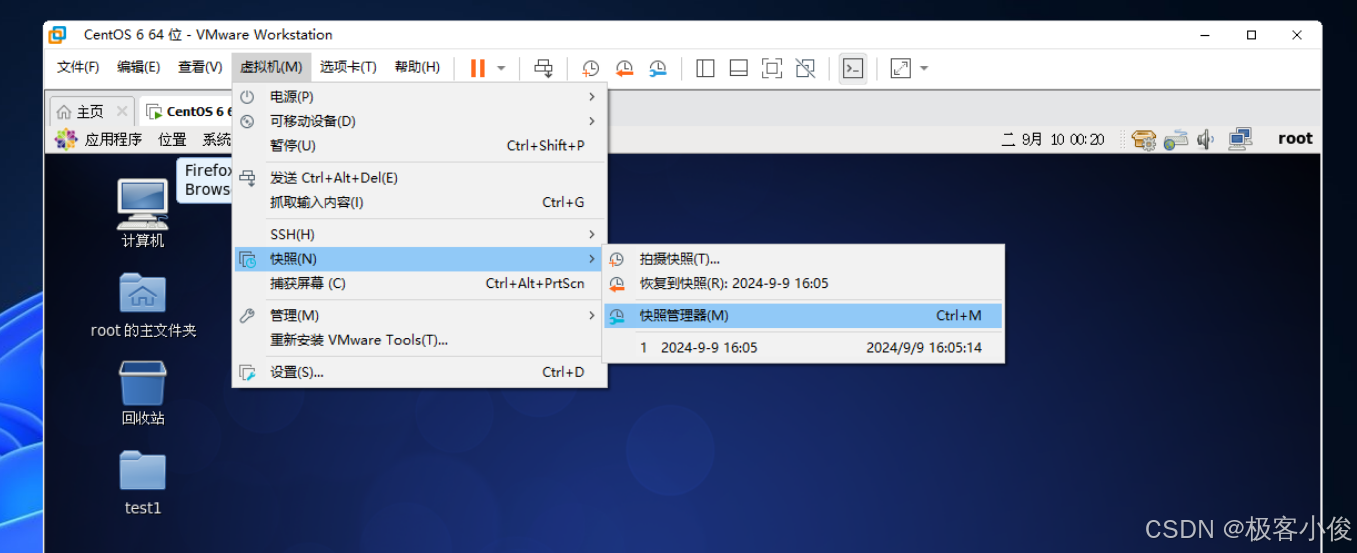Click the 电源 power icon in menu

click(247, 96)
